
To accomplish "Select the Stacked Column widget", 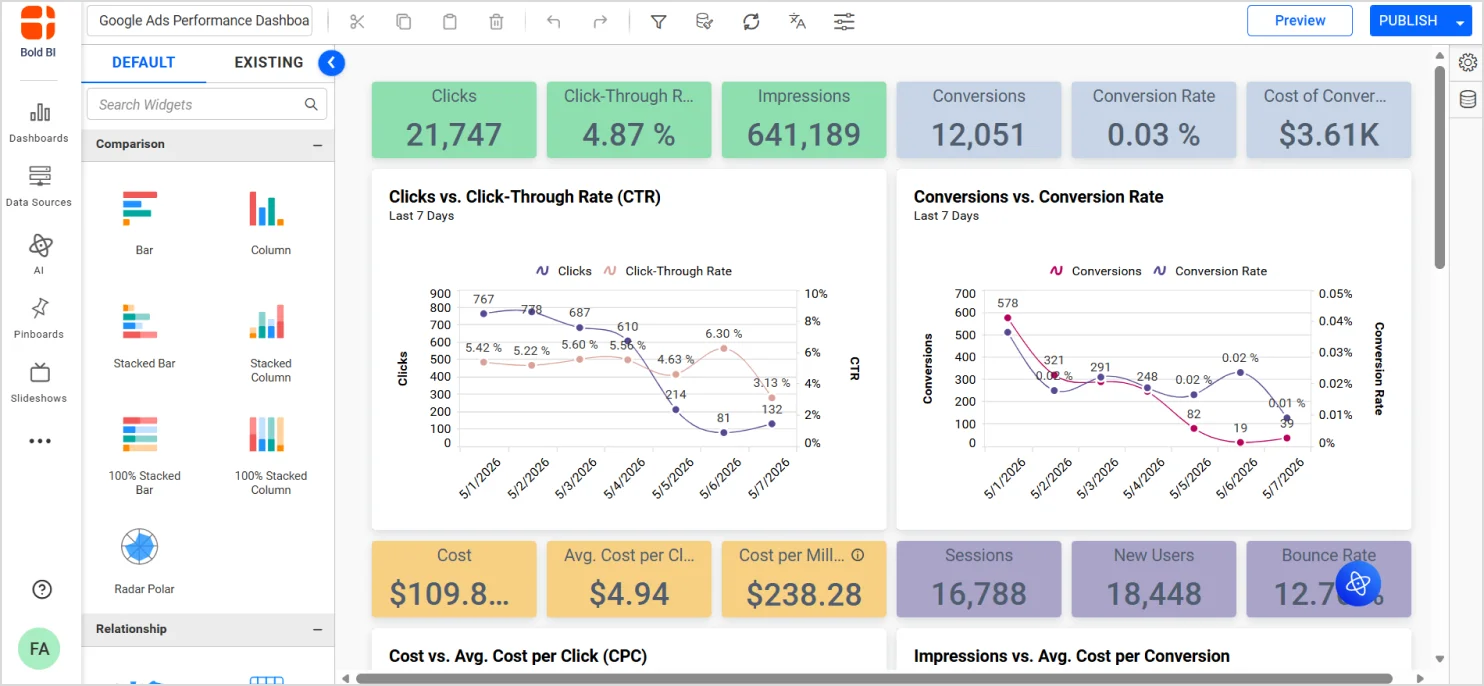I will pos(270,342).
